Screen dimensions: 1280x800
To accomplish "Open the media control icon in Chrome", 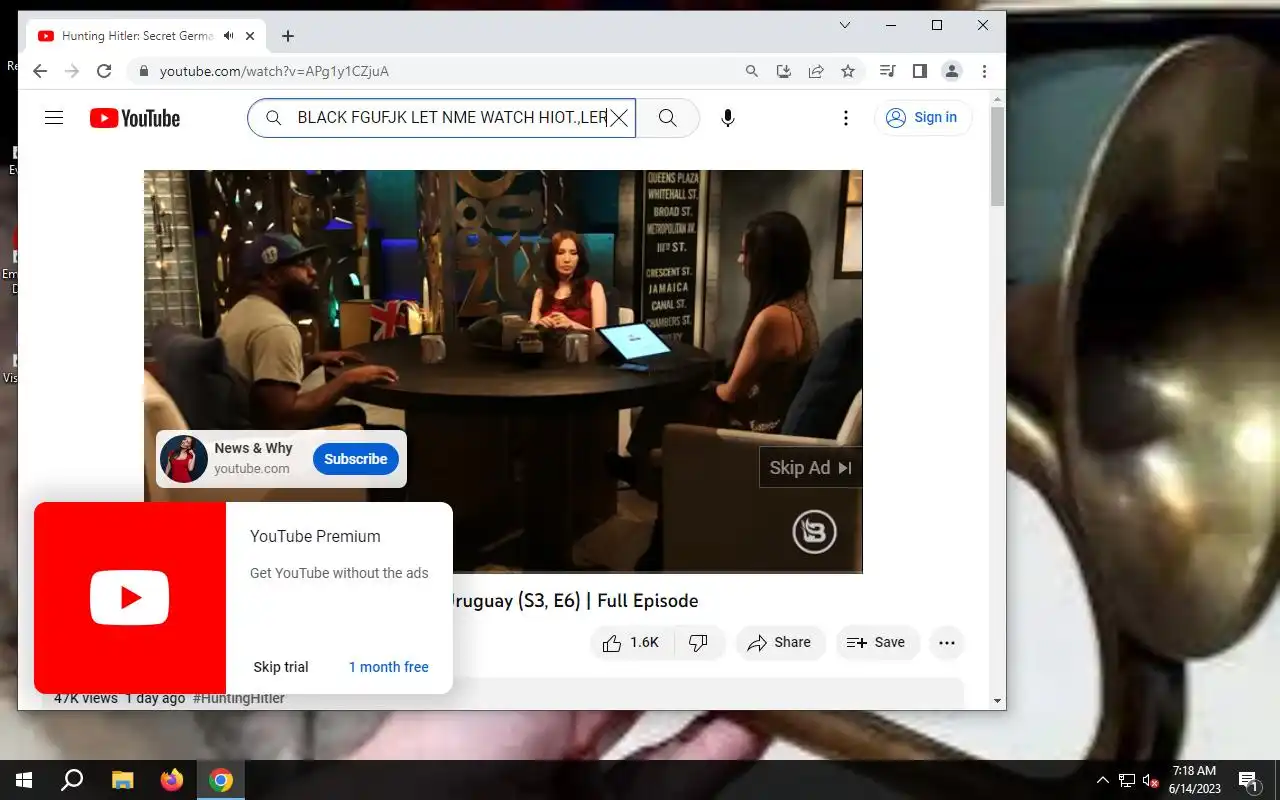I will [x=887, y=71].
